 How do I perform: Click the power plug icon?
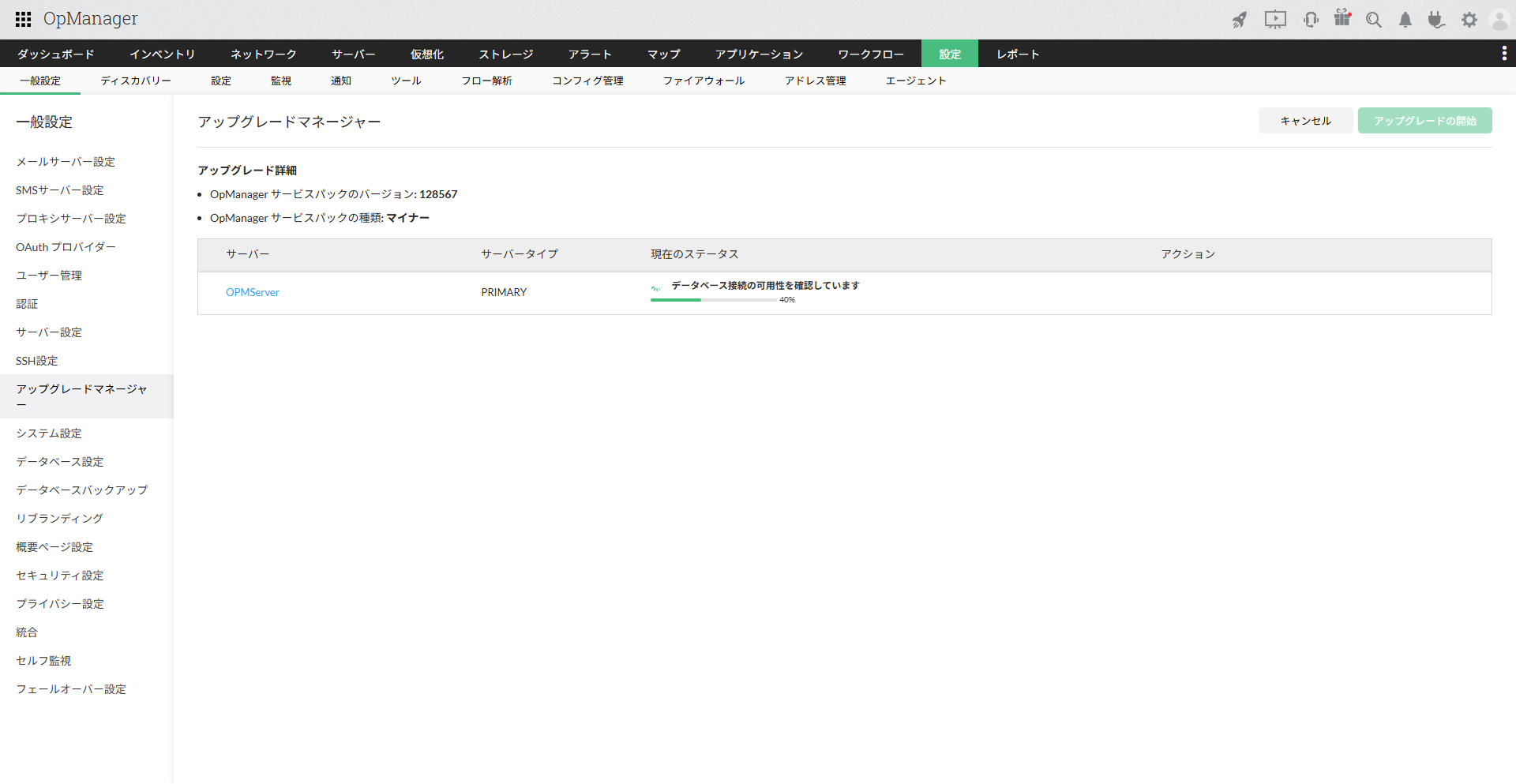1436,20
